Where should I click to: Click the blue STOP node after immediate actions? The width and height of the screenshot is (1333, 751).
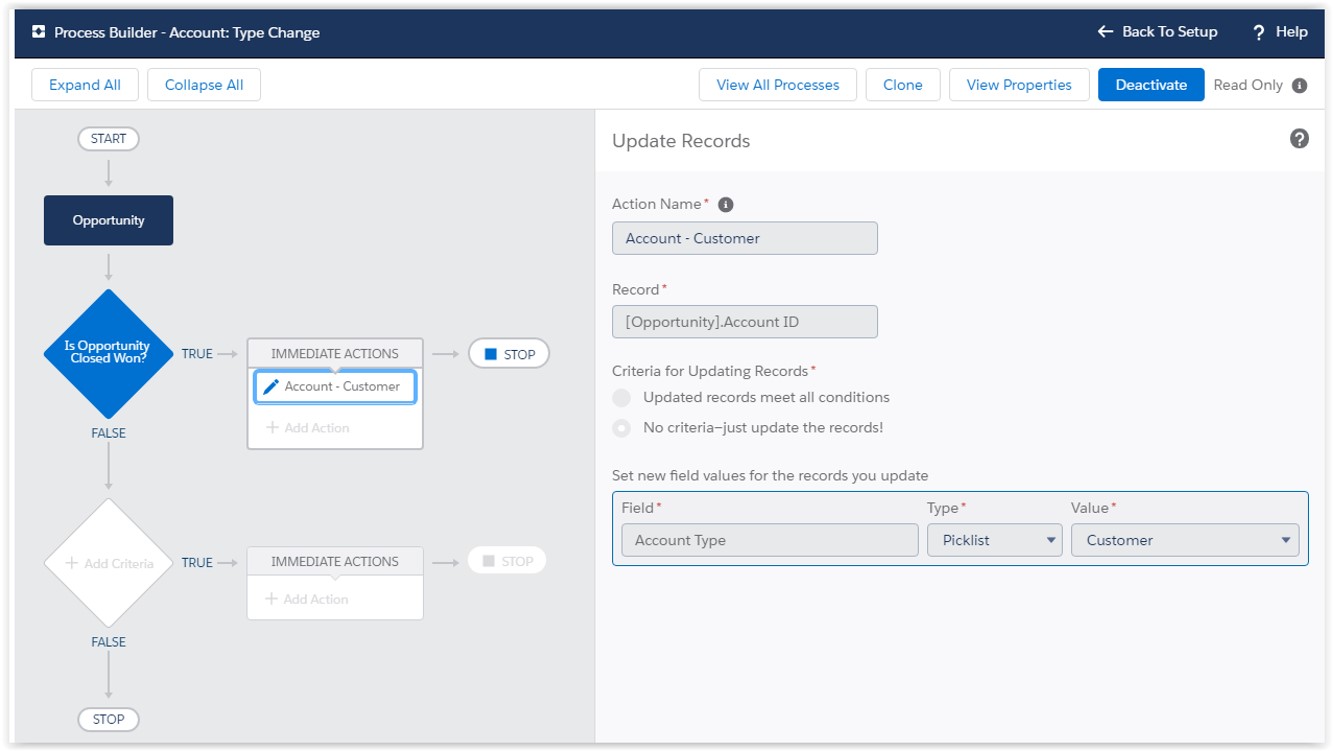(x=509, y=354)
